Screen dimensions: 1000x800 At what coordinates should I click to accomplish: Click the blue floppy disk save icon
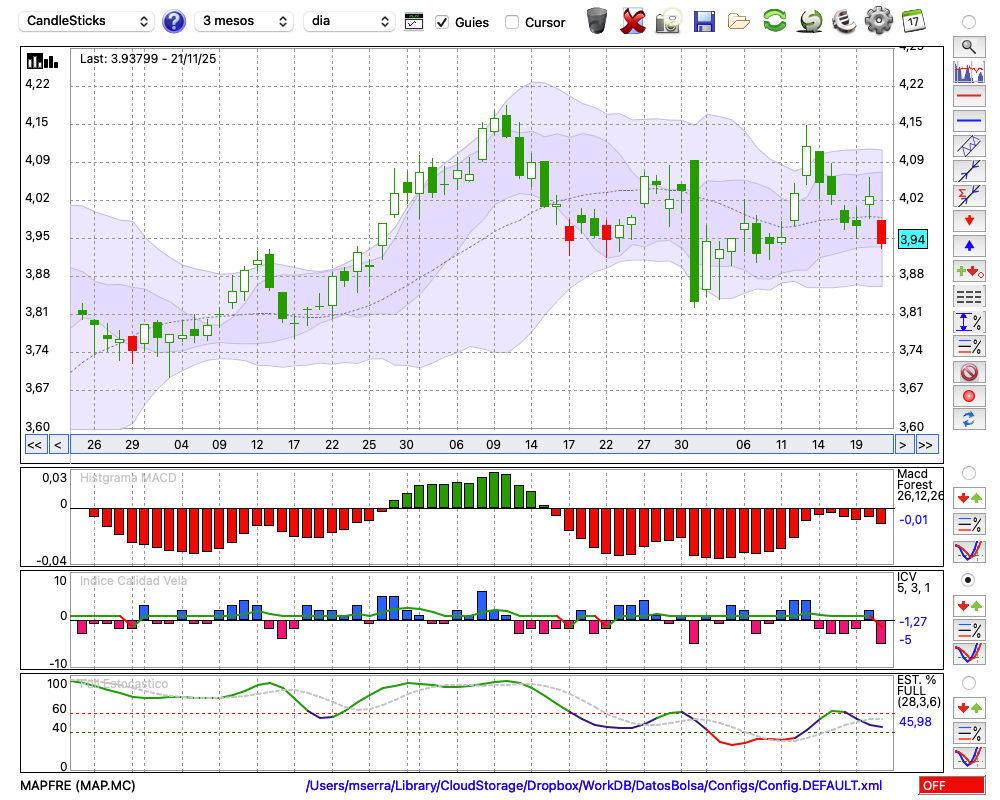point(704,21)
